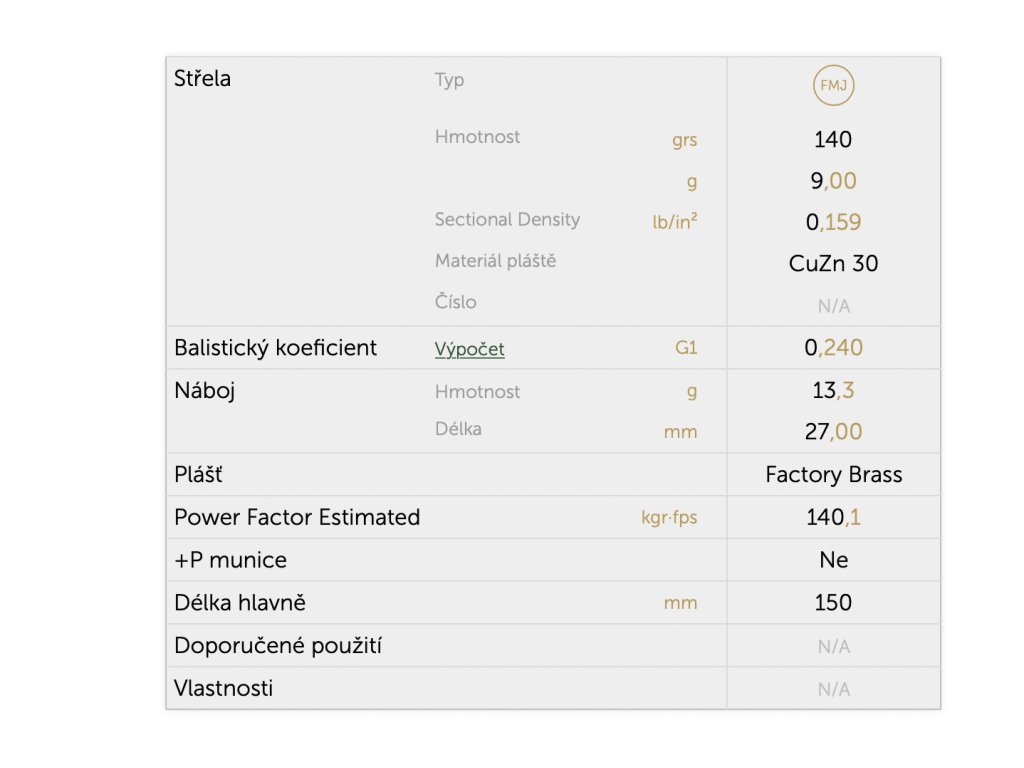
Task: Open the Výpočet calculation link
Action: click(x=470, y=349)
